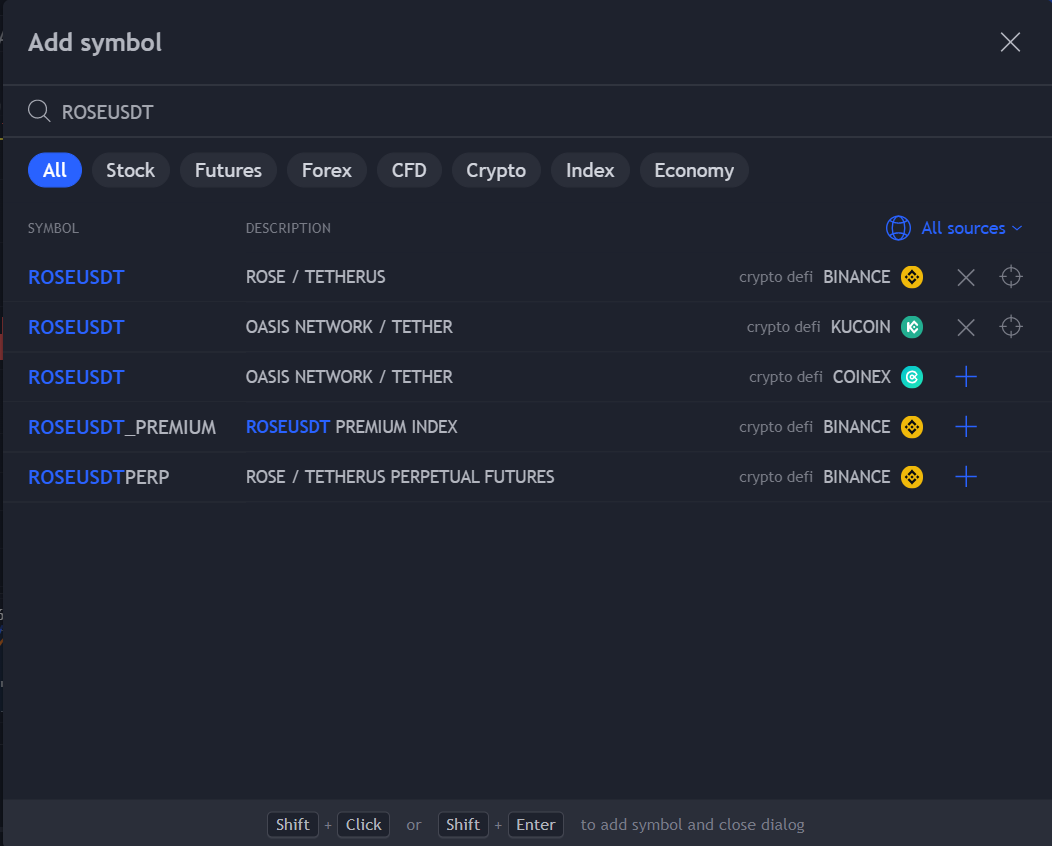Click ROSEUSDT symbol name in the KuCoin row

(76, 327)
